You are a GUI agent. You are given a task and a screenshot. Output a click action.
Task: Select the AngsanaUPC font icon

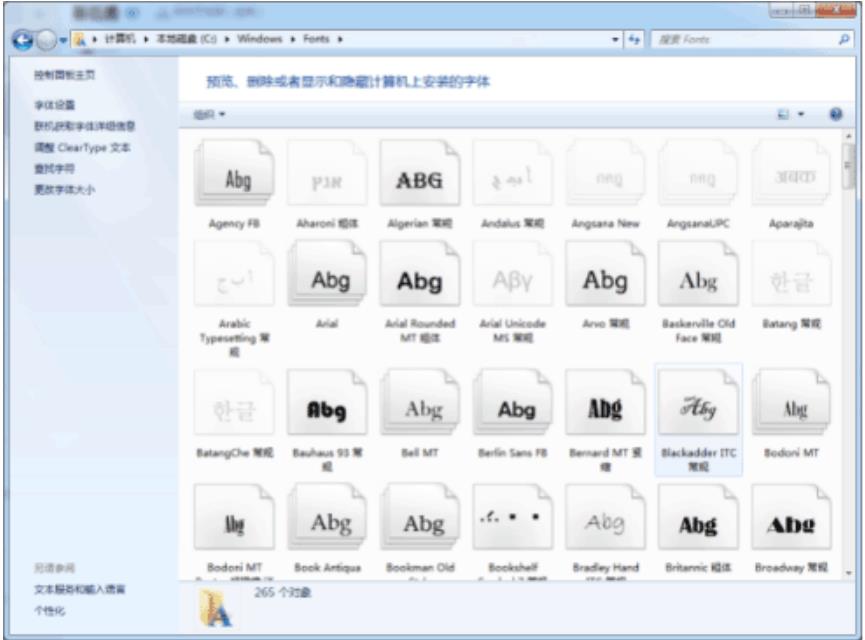[698, 174]
